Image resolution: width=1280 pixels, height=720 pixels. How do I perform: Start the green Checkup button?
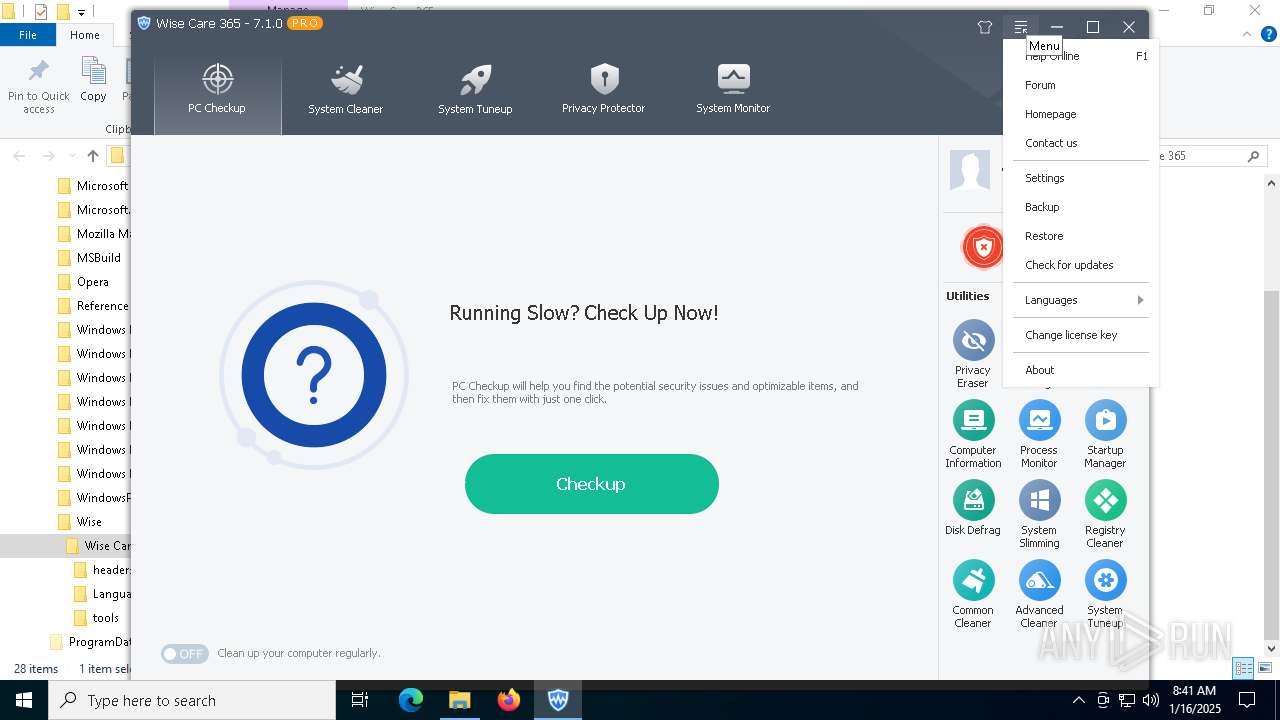click(x=592, y=484)
